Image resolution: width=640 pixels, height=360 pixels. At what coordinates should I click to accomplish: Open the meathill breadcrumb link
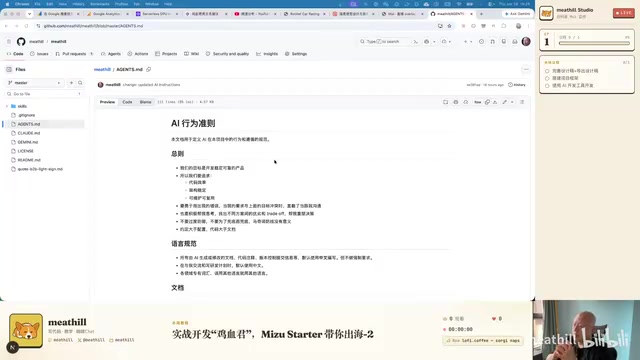tap(102, 69)
